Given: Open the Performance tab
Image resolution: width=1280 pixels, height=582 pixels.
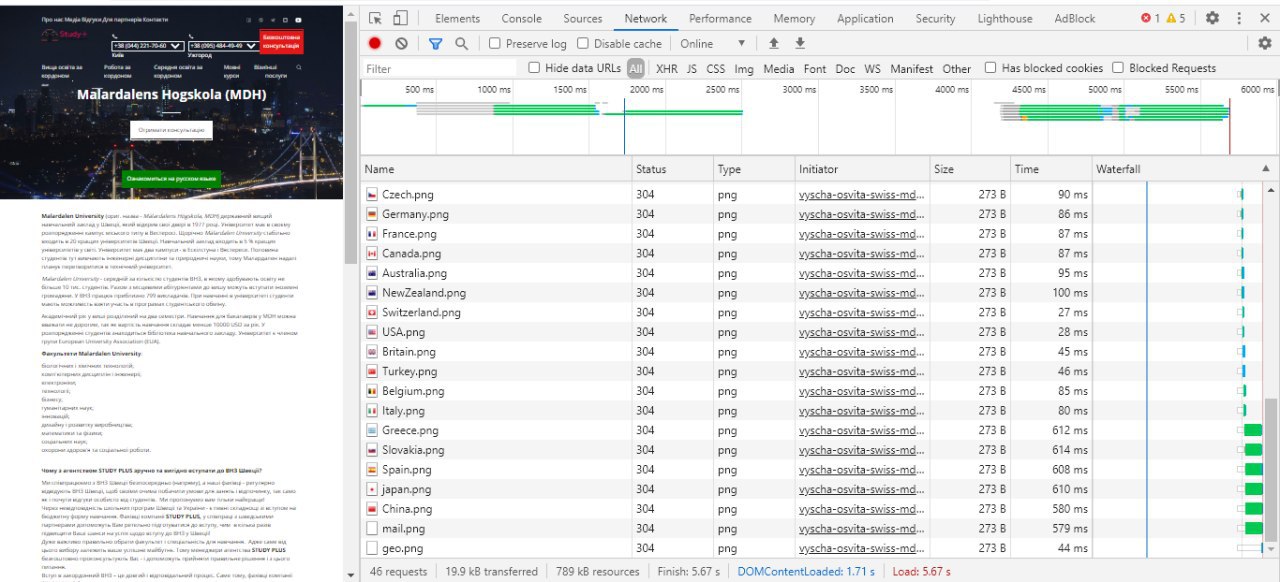Looking at the screenshot, I should tap(720, 18).
